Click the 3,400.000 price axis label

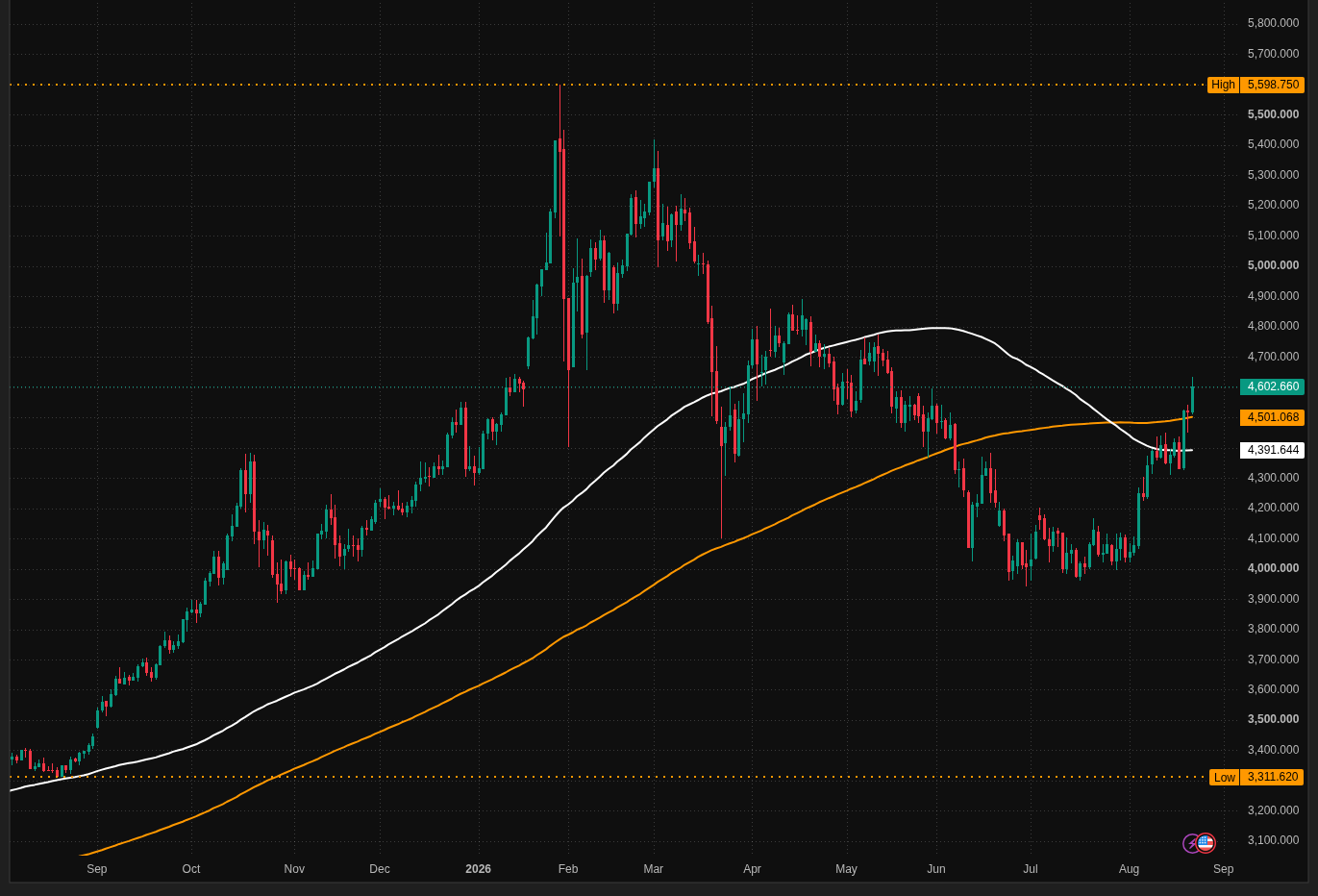pyautogui.click(x=1273, y=750)
